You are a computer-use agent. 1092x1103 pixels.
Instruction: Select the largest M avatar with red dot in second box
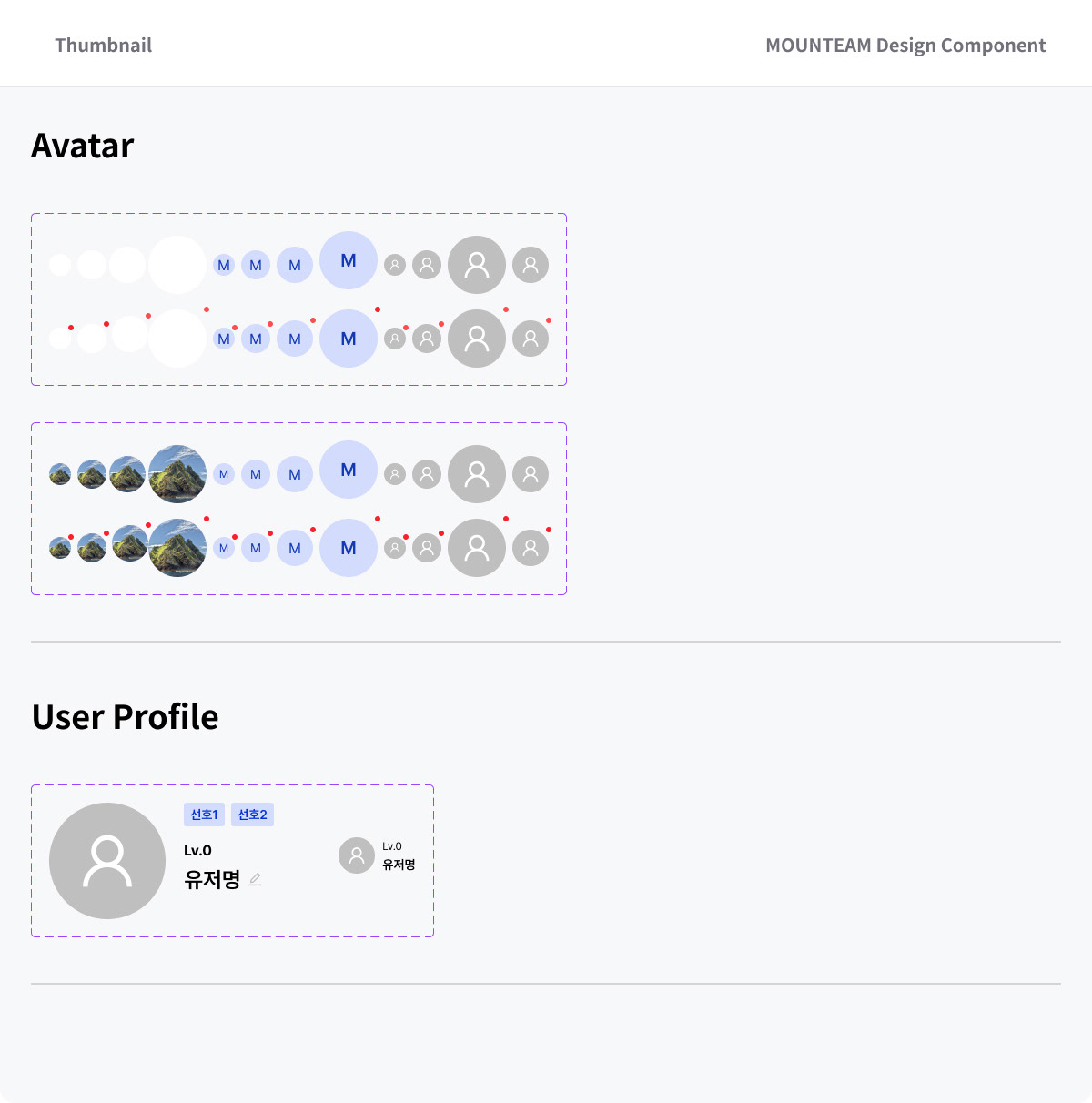tap(349, 548)
